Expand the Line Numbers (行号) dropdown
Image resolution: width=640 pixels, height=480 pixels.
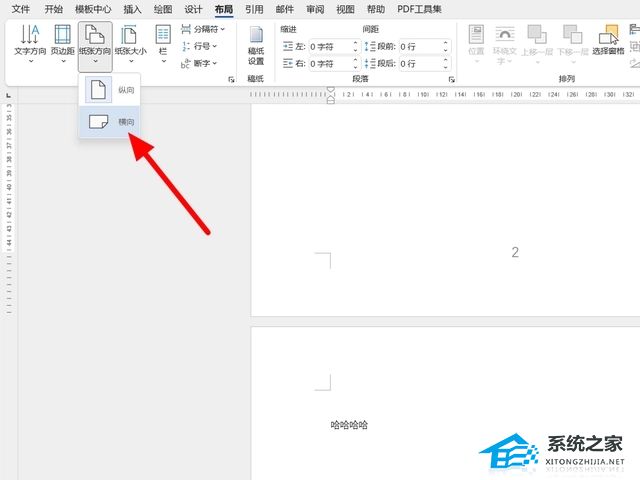coord(200,46)
